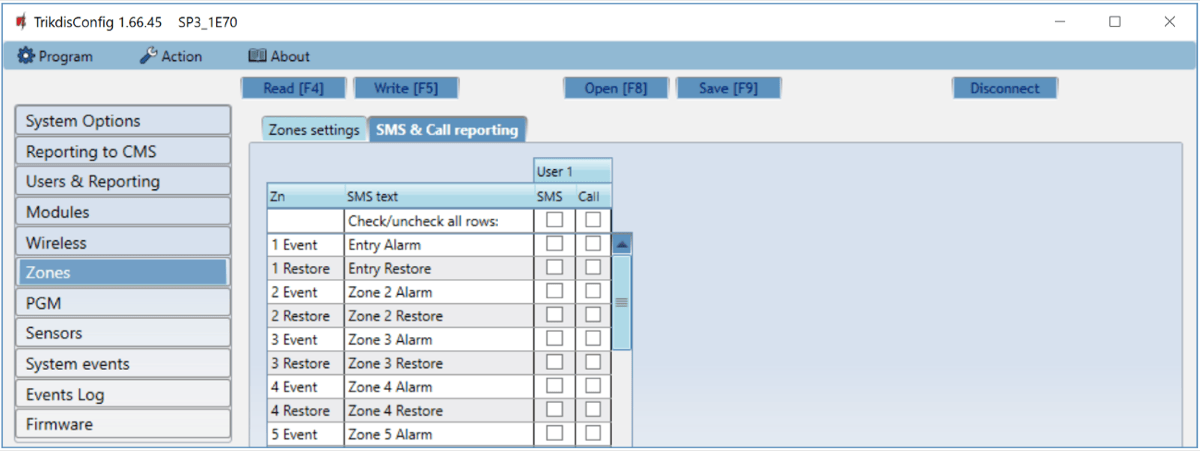Enable Call for Zone 2 Alarm row
The width and height of the screenshot is (1200, 451).
click(x=593, y=291)
